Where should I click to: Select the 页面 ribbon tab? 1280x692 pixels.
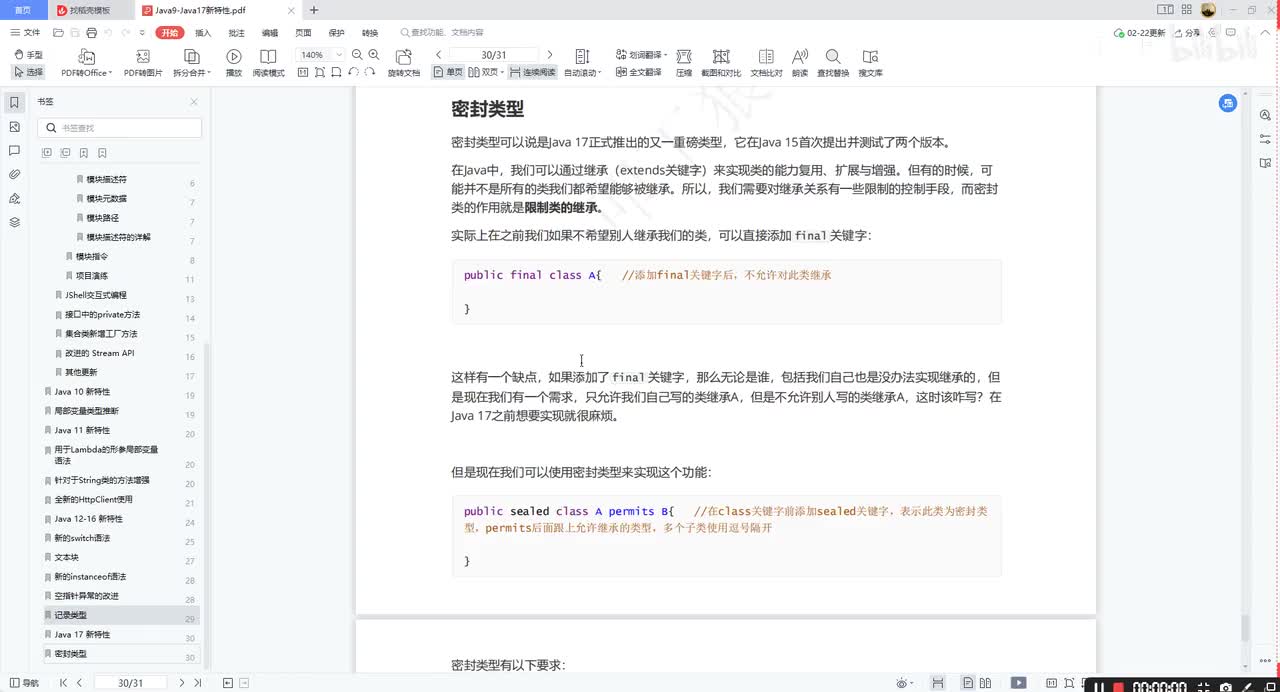click(x=303, y=32)
